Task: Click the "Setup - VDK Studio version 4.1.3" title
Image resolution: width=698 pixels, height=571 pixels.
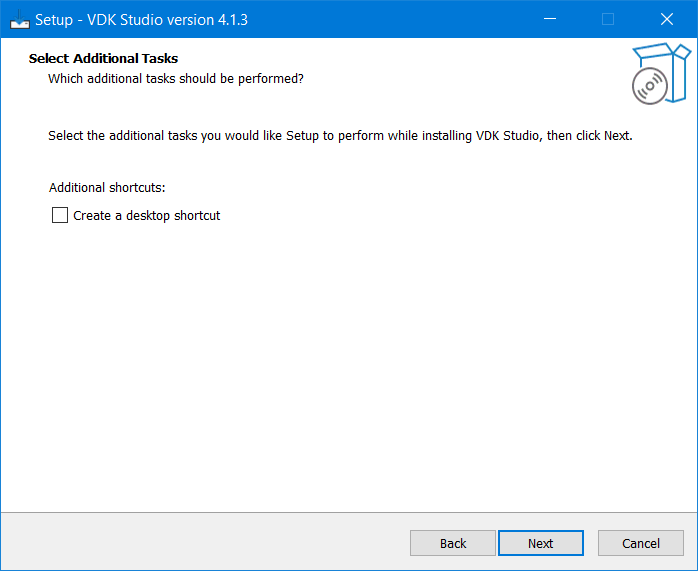Action: coord(142,19)
